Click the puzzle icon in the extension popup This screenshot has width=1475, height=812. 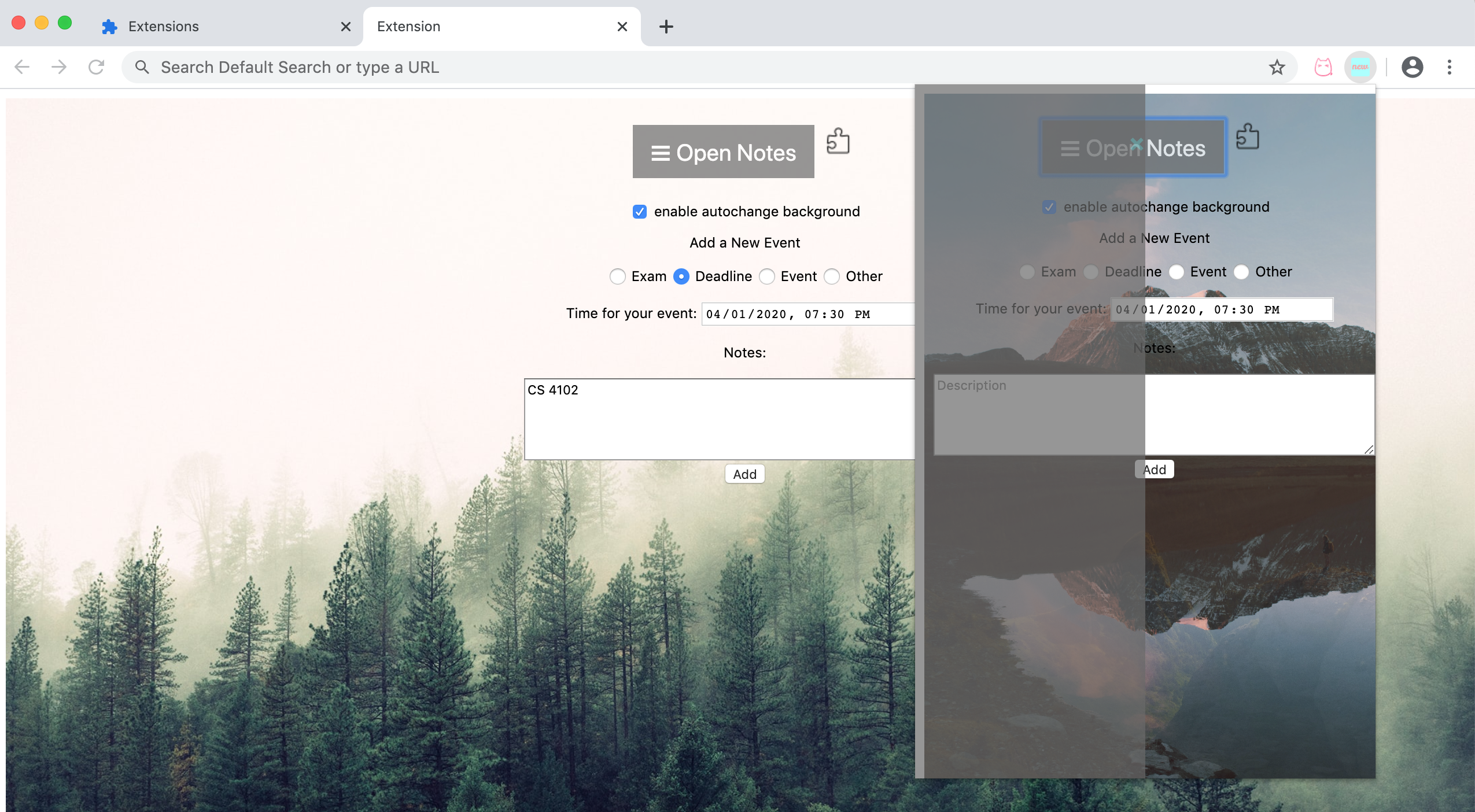tap(1247, 136)
